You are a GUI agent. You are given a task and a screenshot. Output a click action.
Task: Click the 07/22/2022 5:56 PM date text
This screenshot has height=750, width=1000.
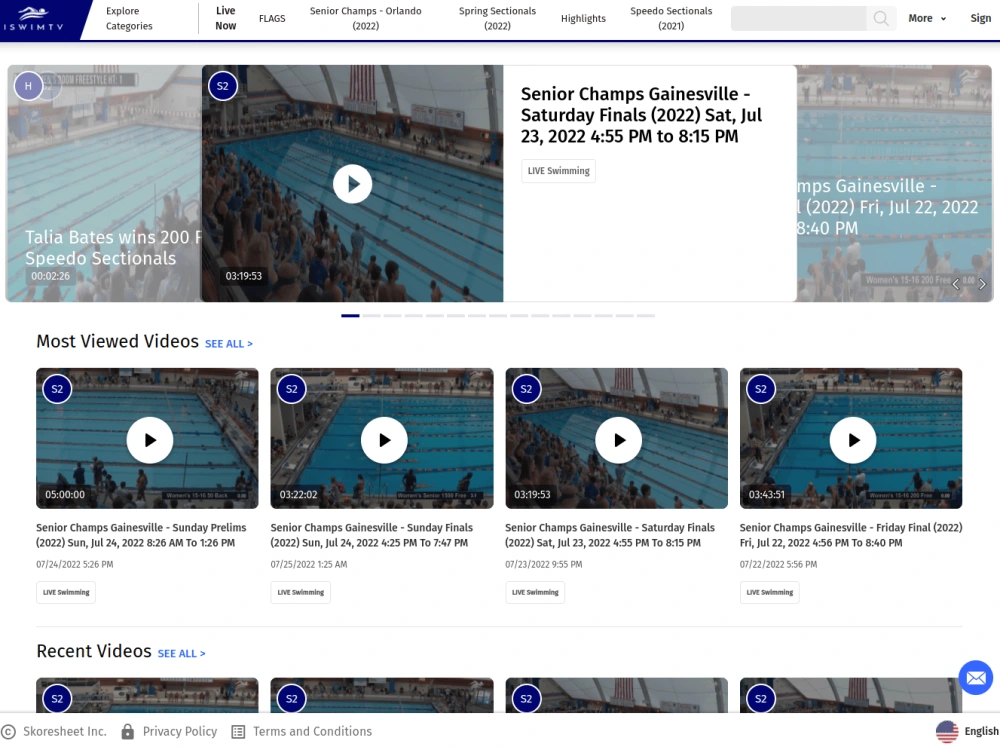click(x=778, y=564)
